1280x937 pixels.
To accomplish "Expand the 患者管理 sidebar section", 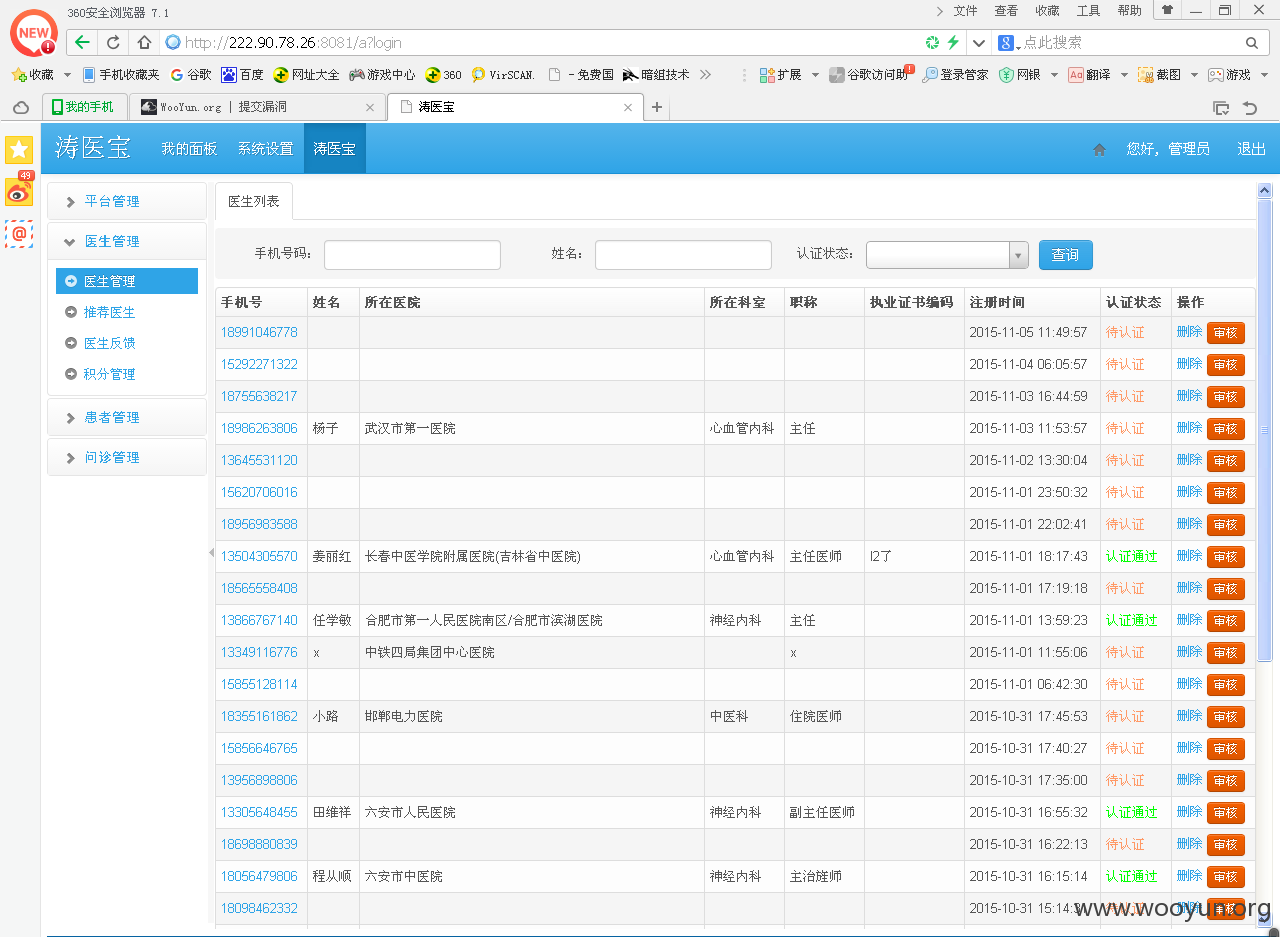I will [127, 417].
